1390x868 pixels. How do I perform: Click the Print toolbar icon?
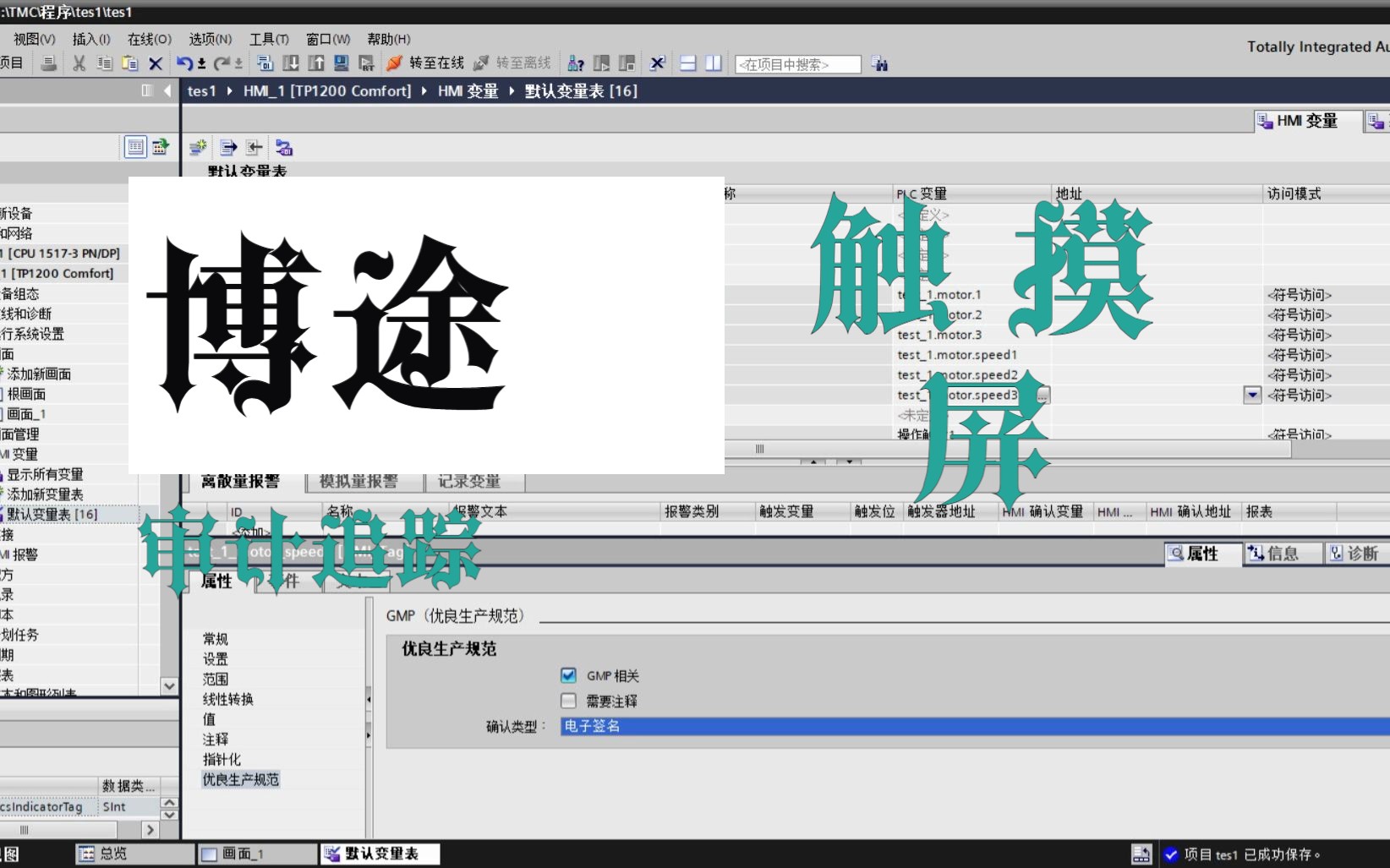[49, 63]
